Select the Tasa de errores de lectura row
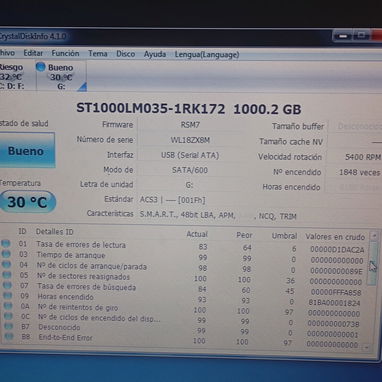382x382 pixels. pyautogui.click(x=183, y=246)
